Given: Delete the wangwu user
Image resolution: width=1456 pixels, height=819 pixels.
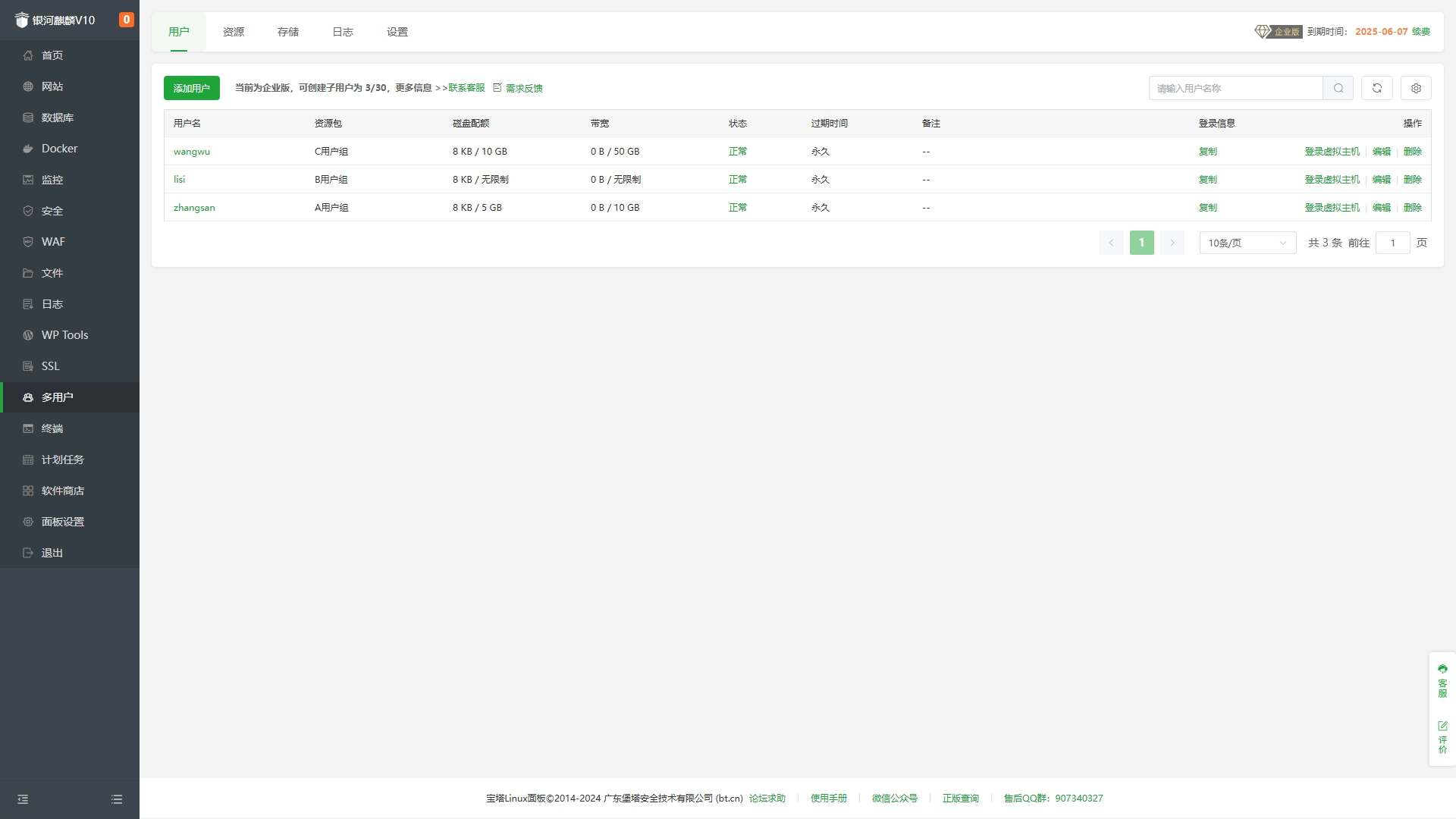Looking at the screenshot, I should pos(1412,152).
